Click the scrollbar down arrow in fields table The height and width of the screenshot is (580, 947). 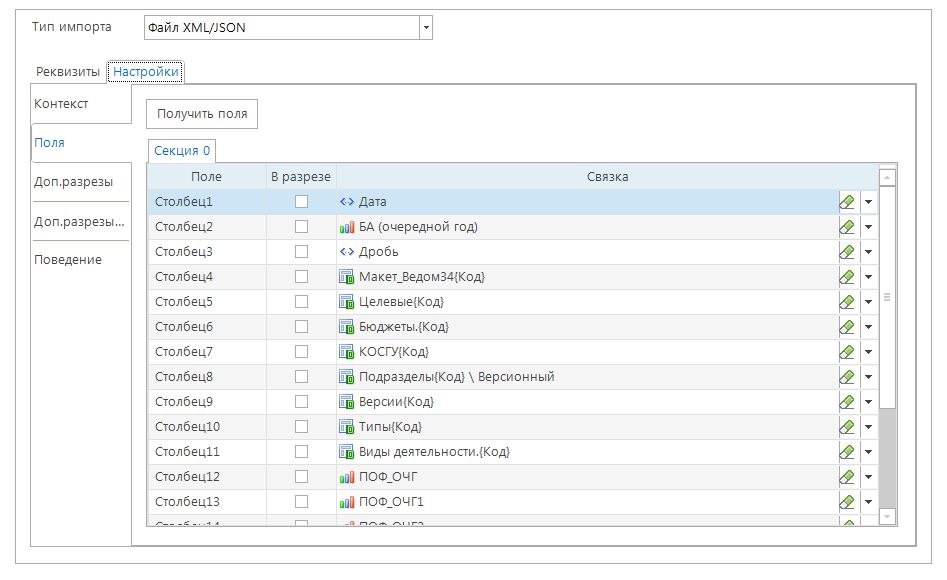pyautogui.click(x=887, y=516)
